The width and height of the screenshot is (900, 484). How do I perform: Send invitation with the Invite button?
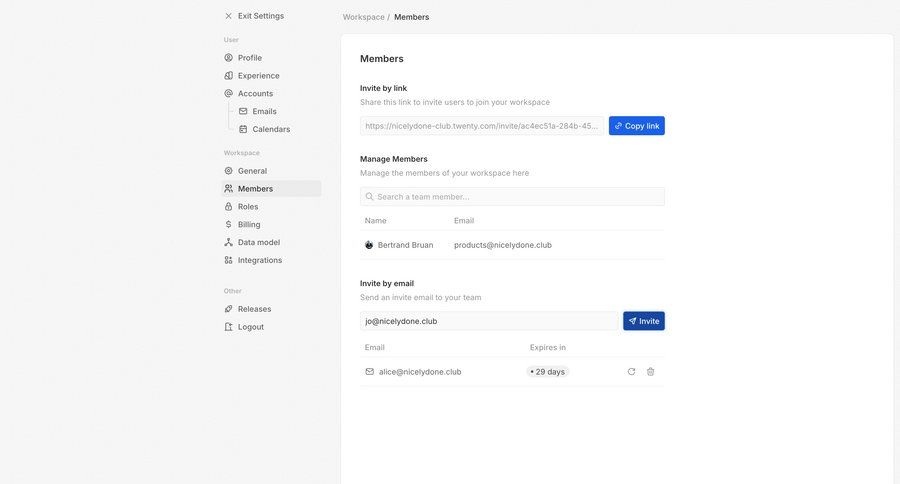click(644, 321)
